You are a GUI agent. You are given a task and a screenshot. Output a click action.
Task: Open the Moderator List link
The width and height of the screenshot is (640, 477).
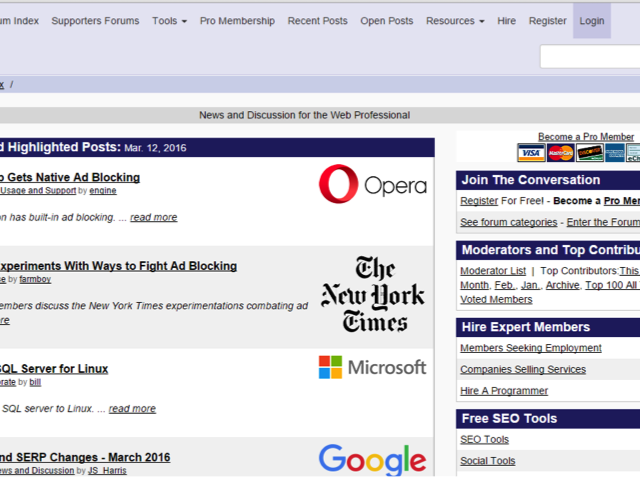[493, 271]
